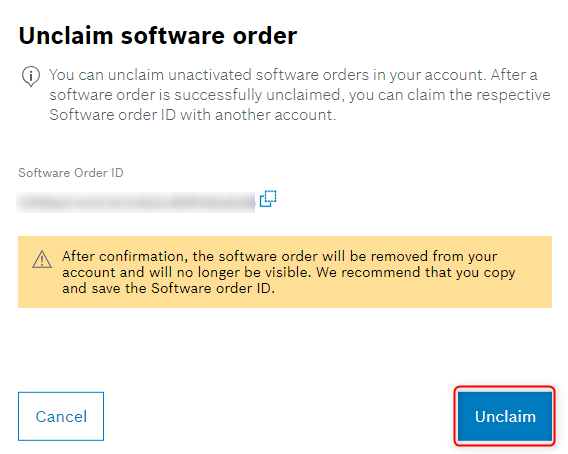Click the line 'Software order ID with another account.'
Screen dimensions: 568x454
[x=193, y=115]
